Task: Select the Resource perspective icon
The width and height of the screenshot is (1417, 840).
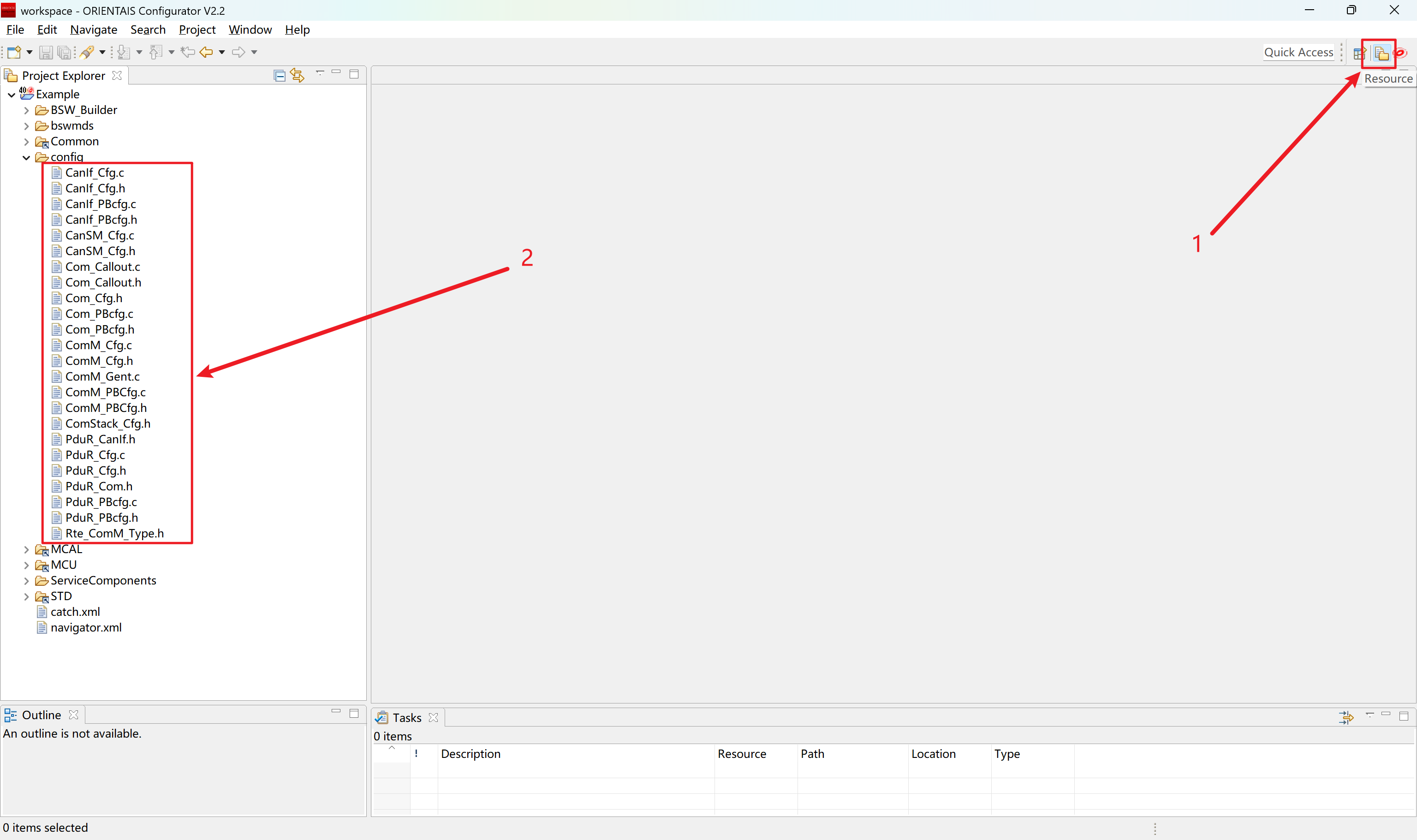Action: point(1381,53)
